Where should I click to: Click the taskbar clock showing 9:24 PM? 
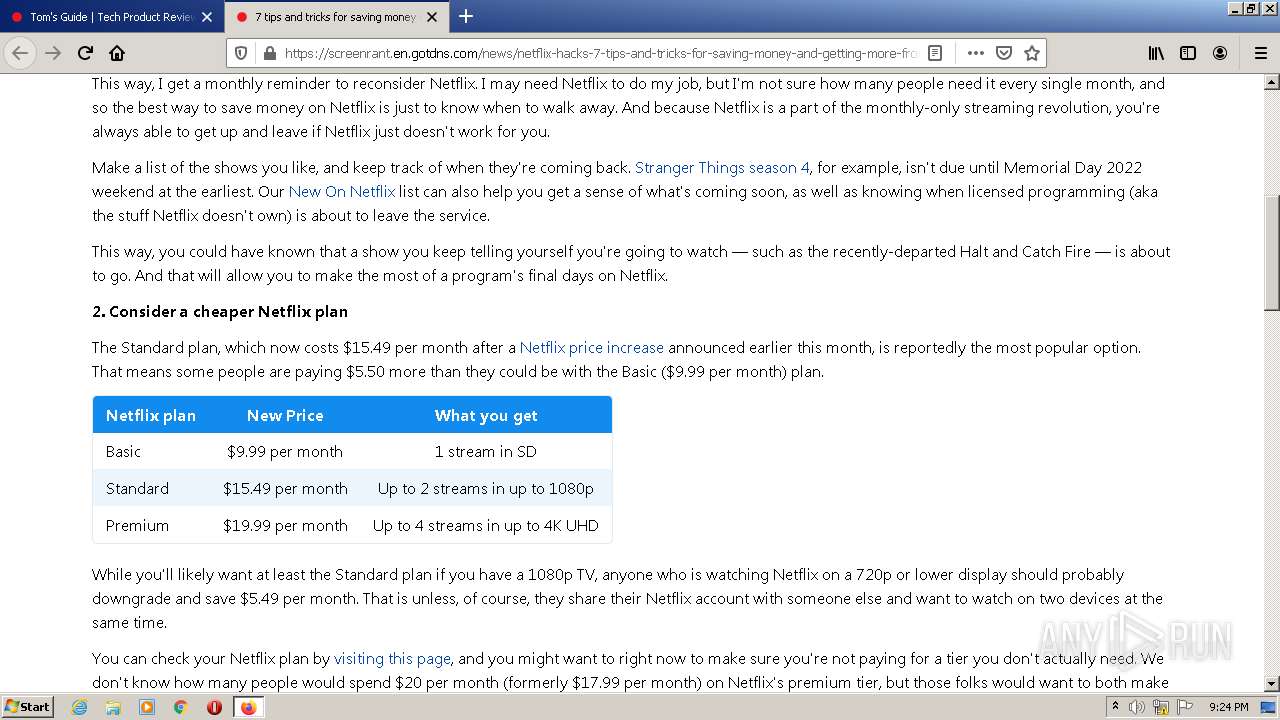pyautogui.click(x=1228, y=707)
